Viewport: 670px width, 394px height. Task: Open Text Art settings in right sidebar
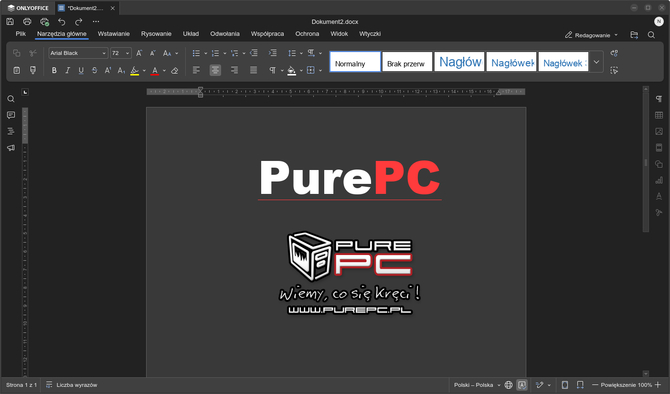point(659,196)
